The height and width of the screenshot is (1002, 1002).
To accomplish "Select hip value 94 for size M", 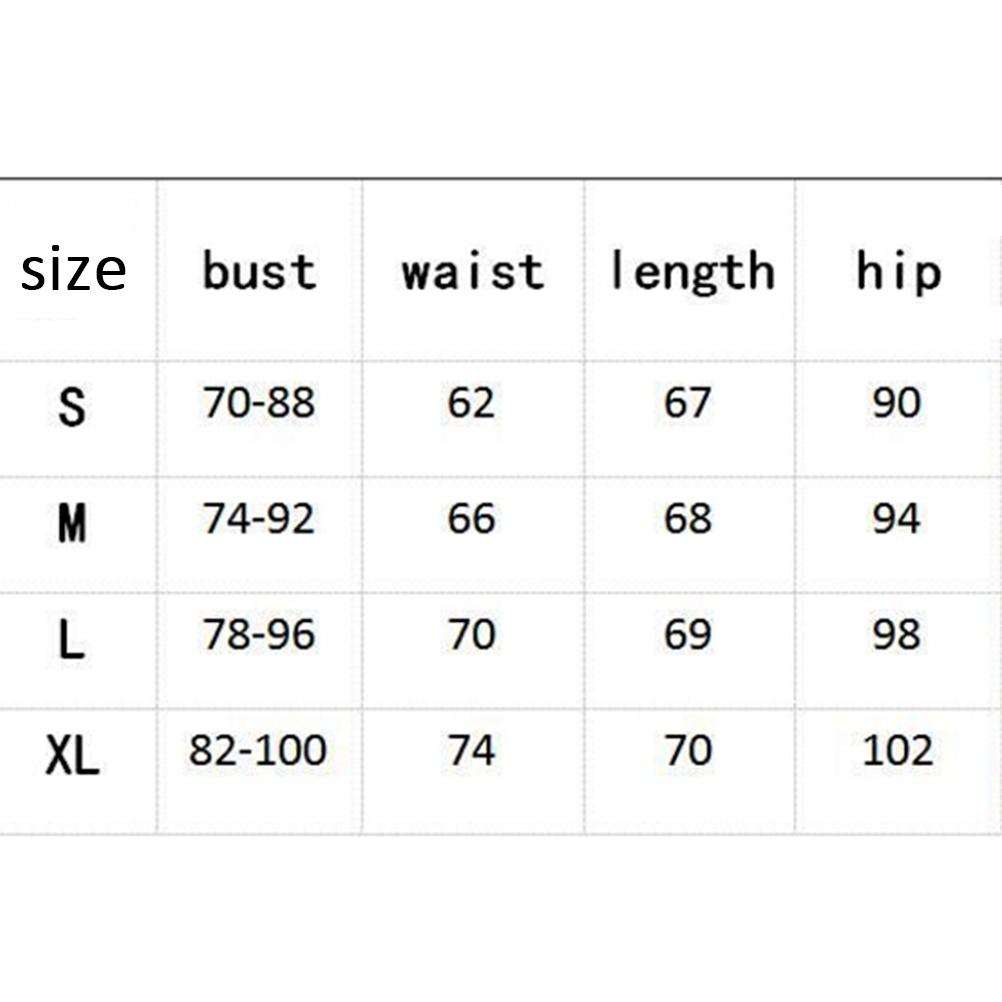I will [x=897, y=519].
